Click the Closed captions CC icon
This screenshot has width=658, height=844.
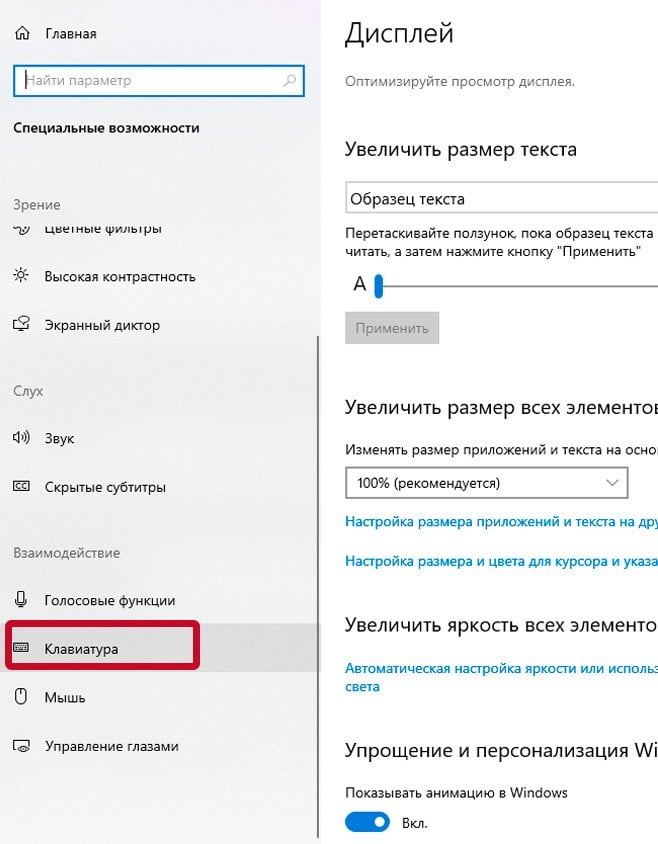click(21, 486)
